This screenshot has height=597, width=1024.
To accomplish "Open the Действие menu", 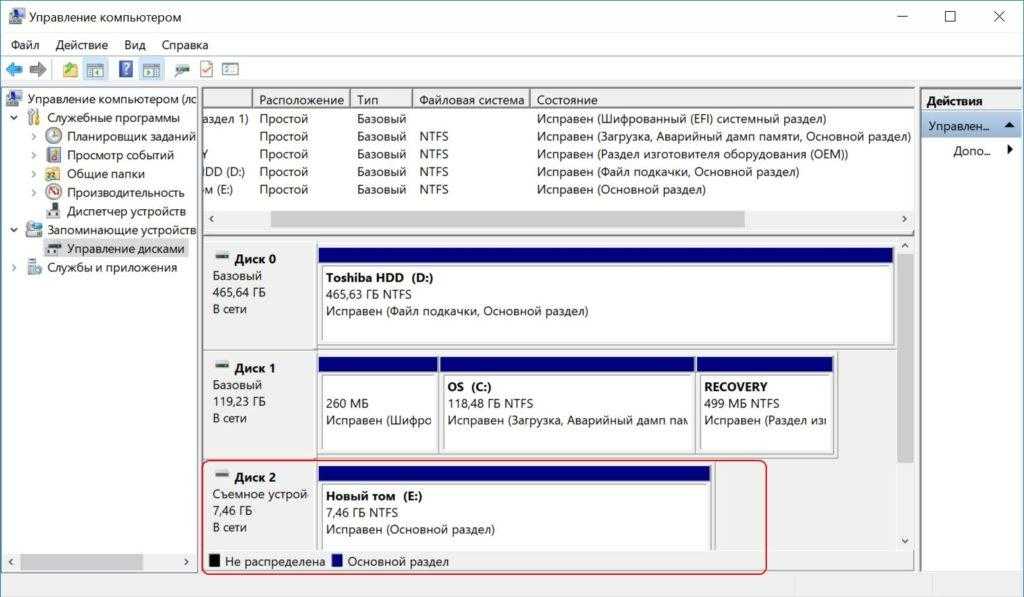I will (x=82, y=45).
